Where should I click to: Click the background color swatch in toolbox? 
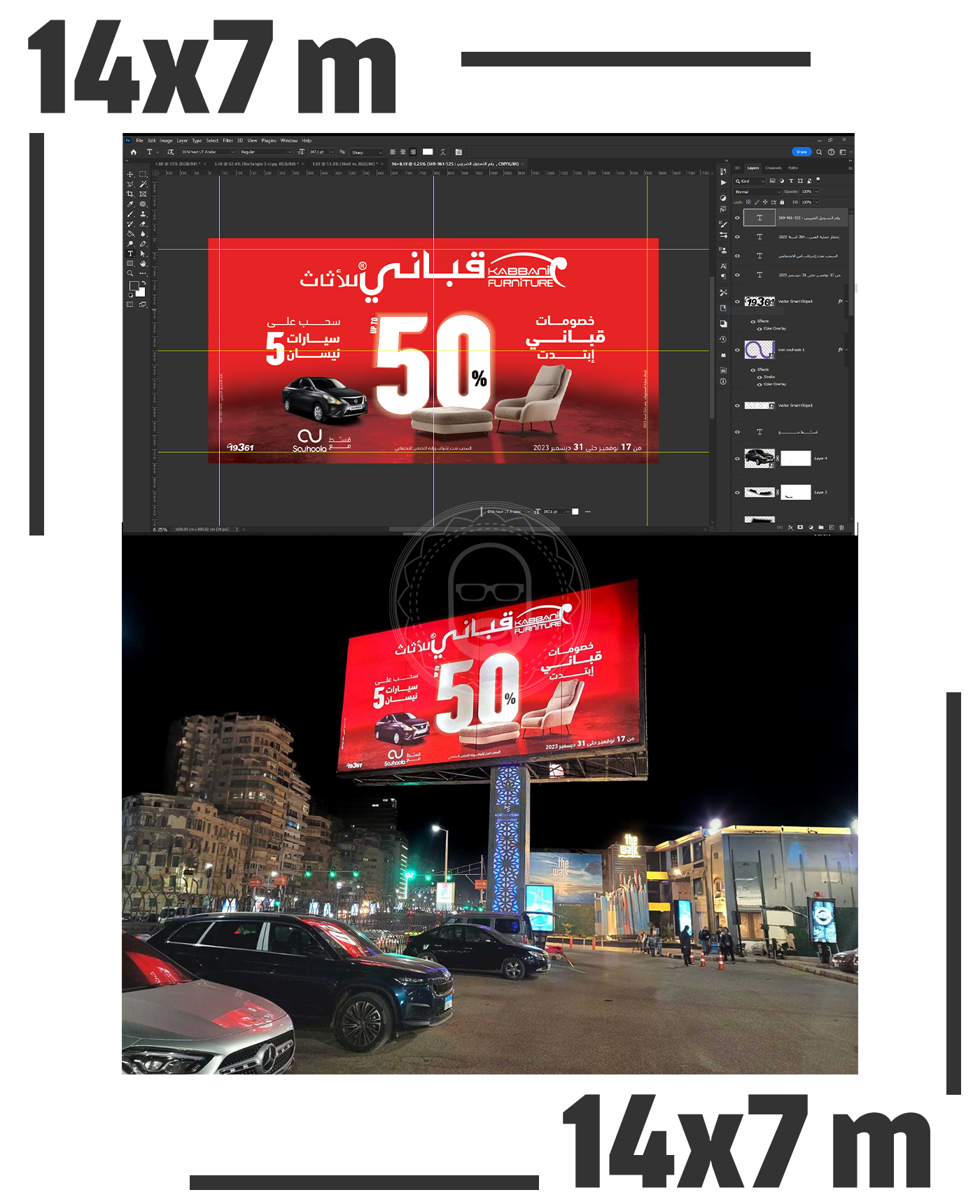(141, 292)
